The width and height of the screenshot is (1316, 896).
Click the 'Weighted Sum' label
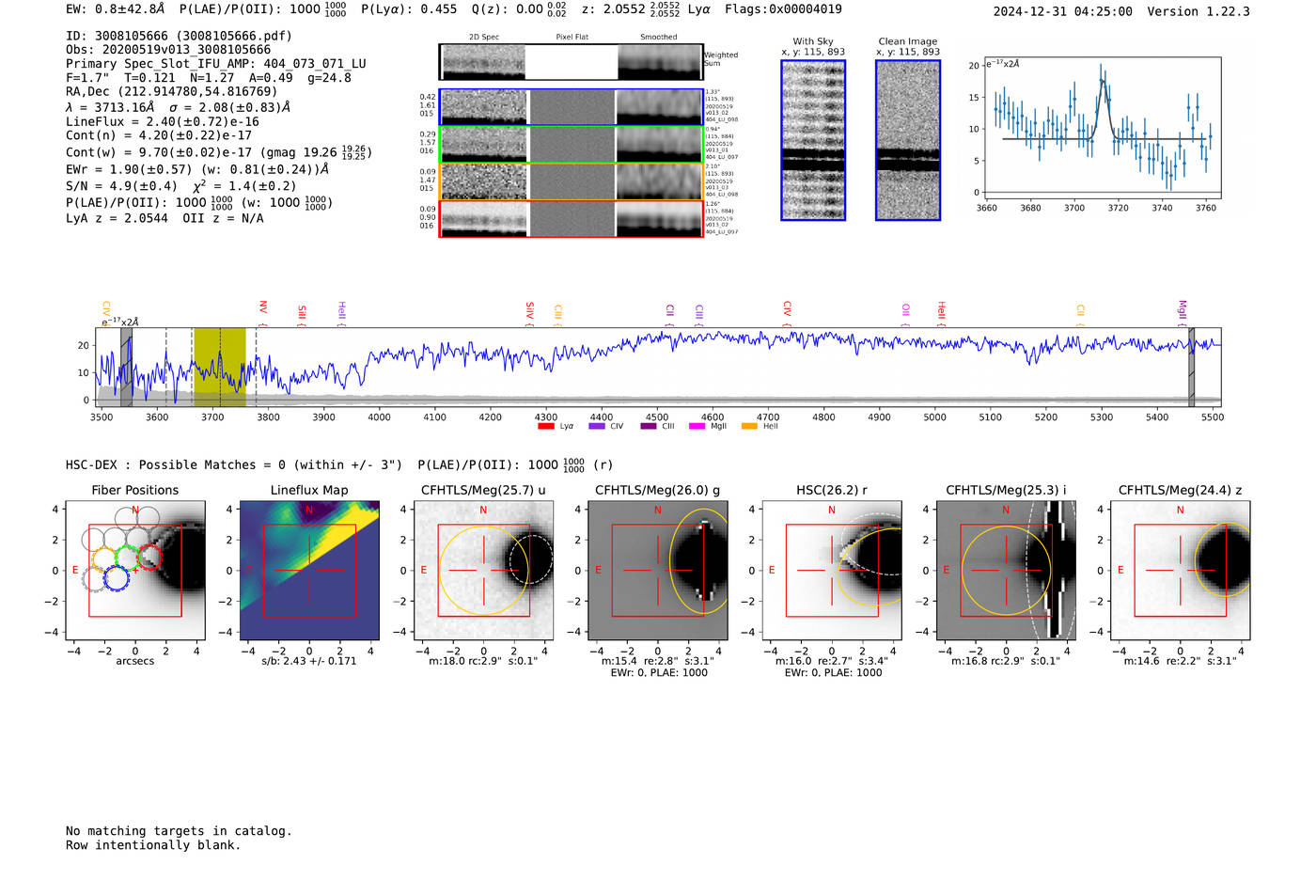[721, 59]
